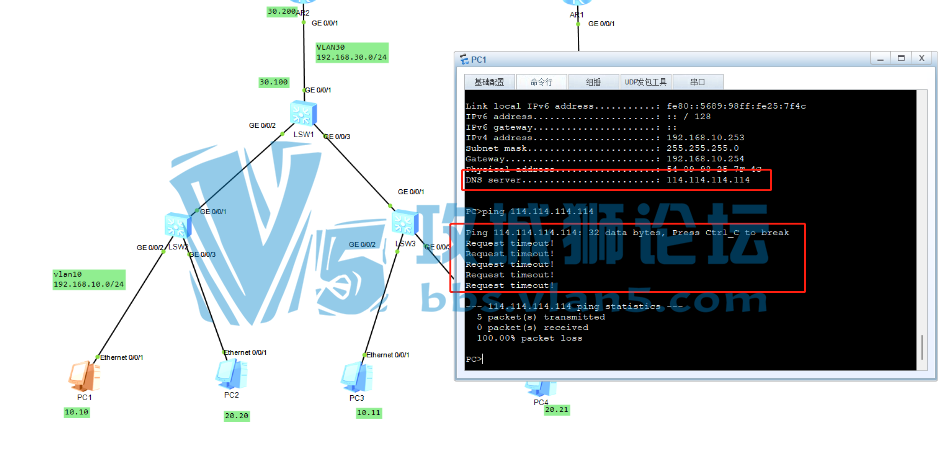Click the GE 0/0/1 port label of AR1

(x=601, y=24)
